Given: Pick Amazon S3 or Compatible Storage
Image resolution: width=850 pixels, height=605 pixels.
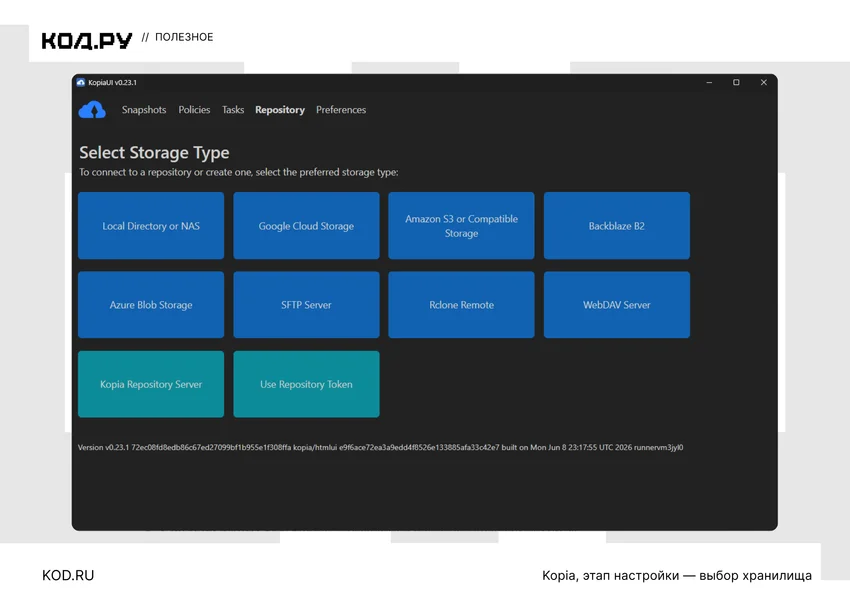Looking at the screenshot, I should coord(461,226).
